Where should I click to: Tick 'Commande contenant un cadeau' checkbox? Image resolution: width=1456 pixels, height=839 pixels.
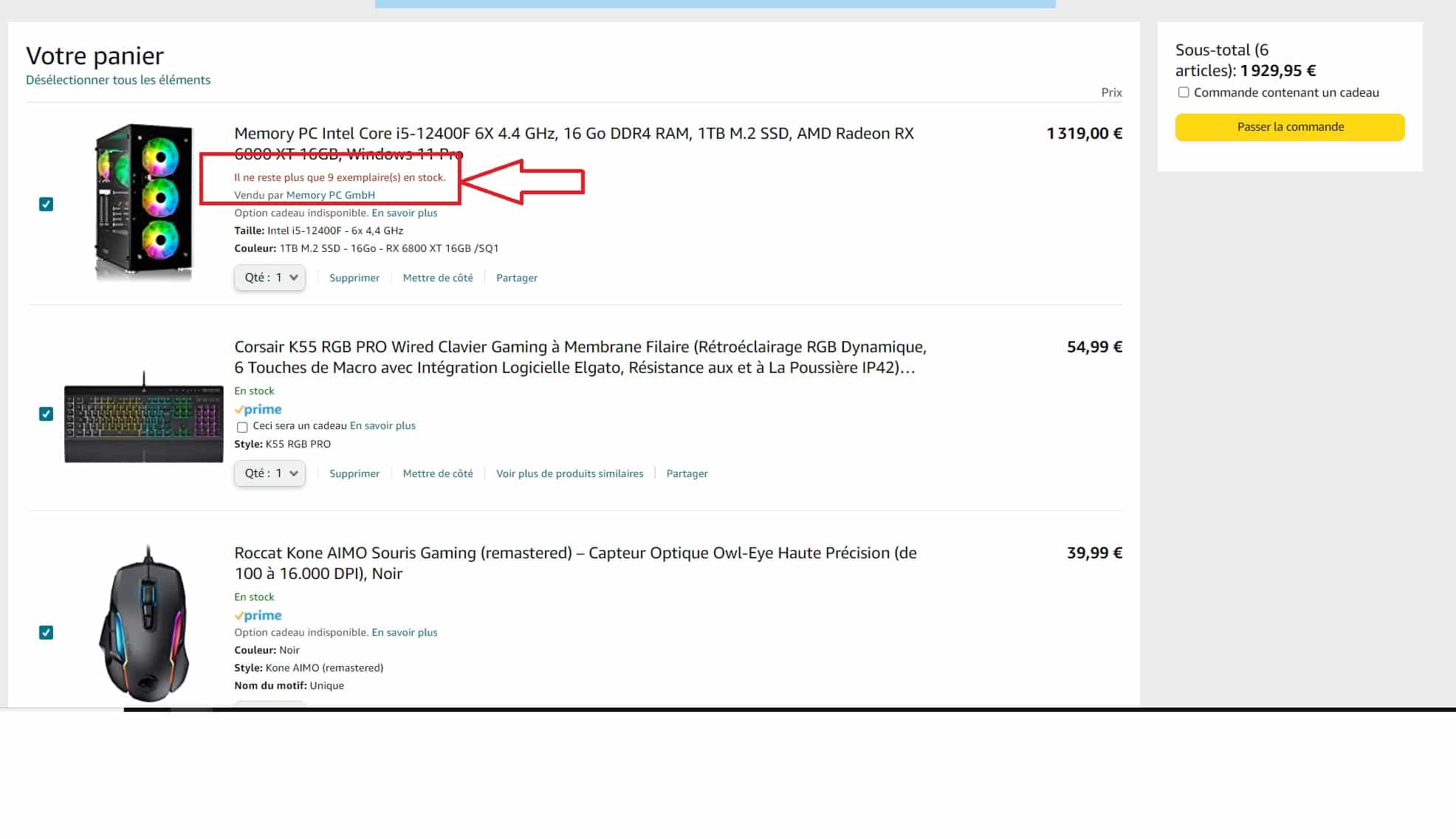pyautogui.click(x=1184, y=92)
